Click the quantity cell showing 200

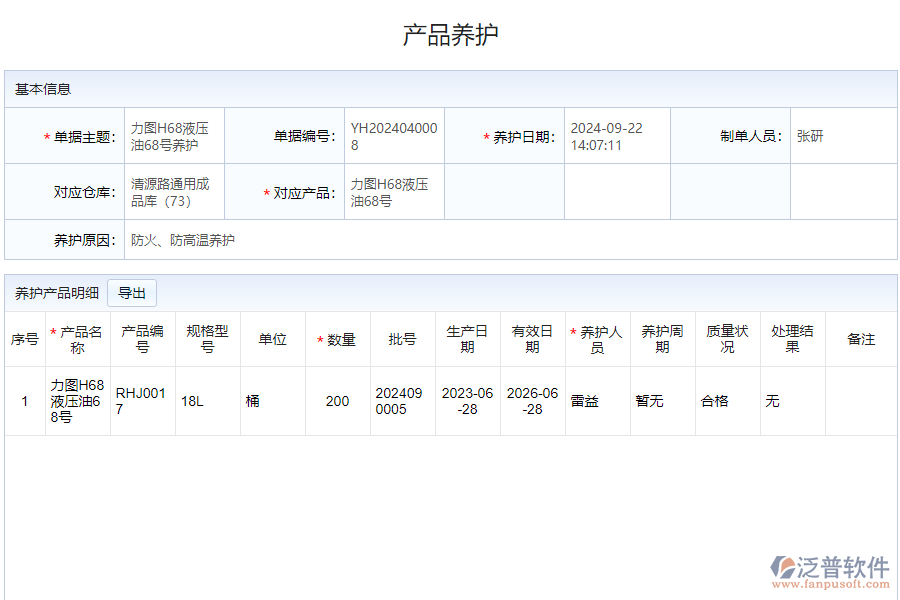338,401
